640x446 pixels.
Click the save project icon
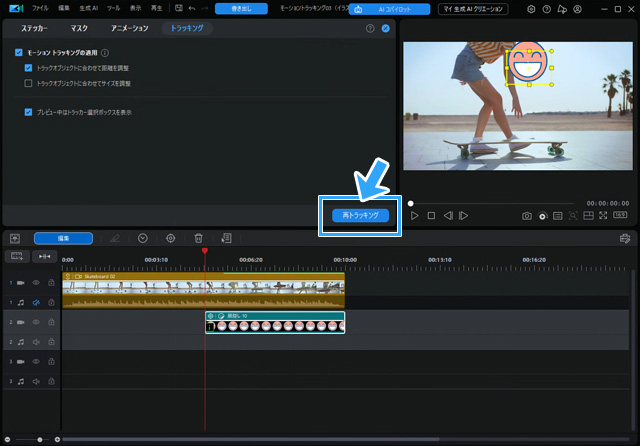click(x=179, y=8)
